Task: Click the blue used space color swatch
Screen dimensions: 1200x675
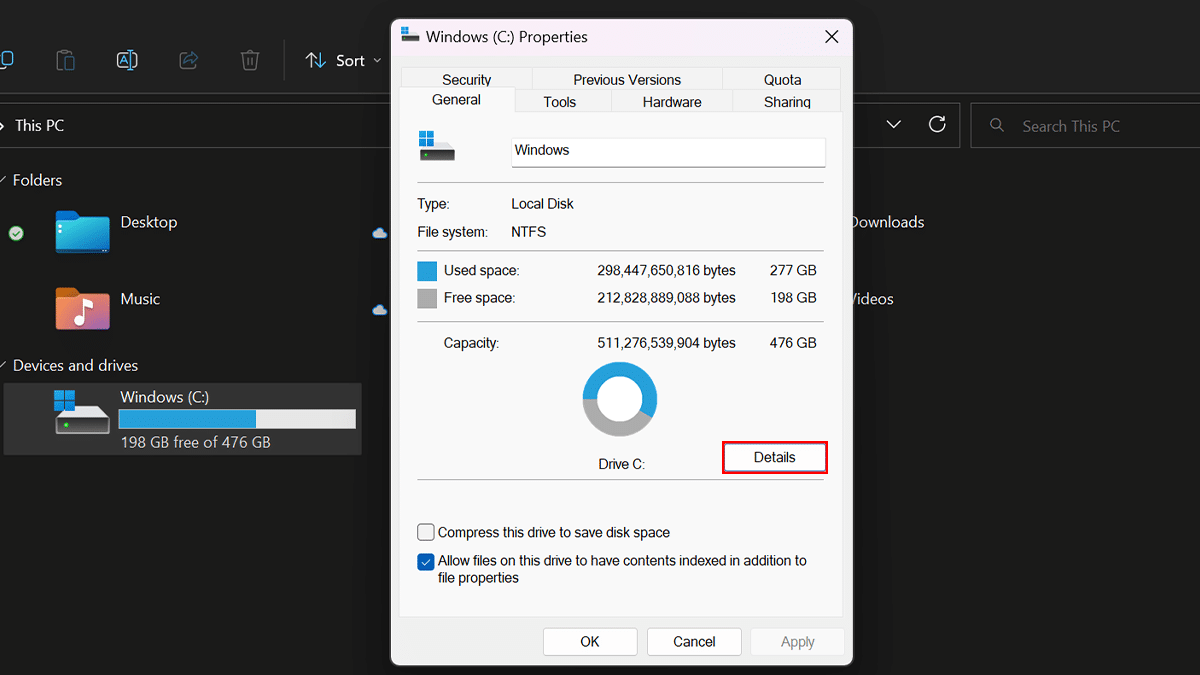Action: (x=427, y=271)
